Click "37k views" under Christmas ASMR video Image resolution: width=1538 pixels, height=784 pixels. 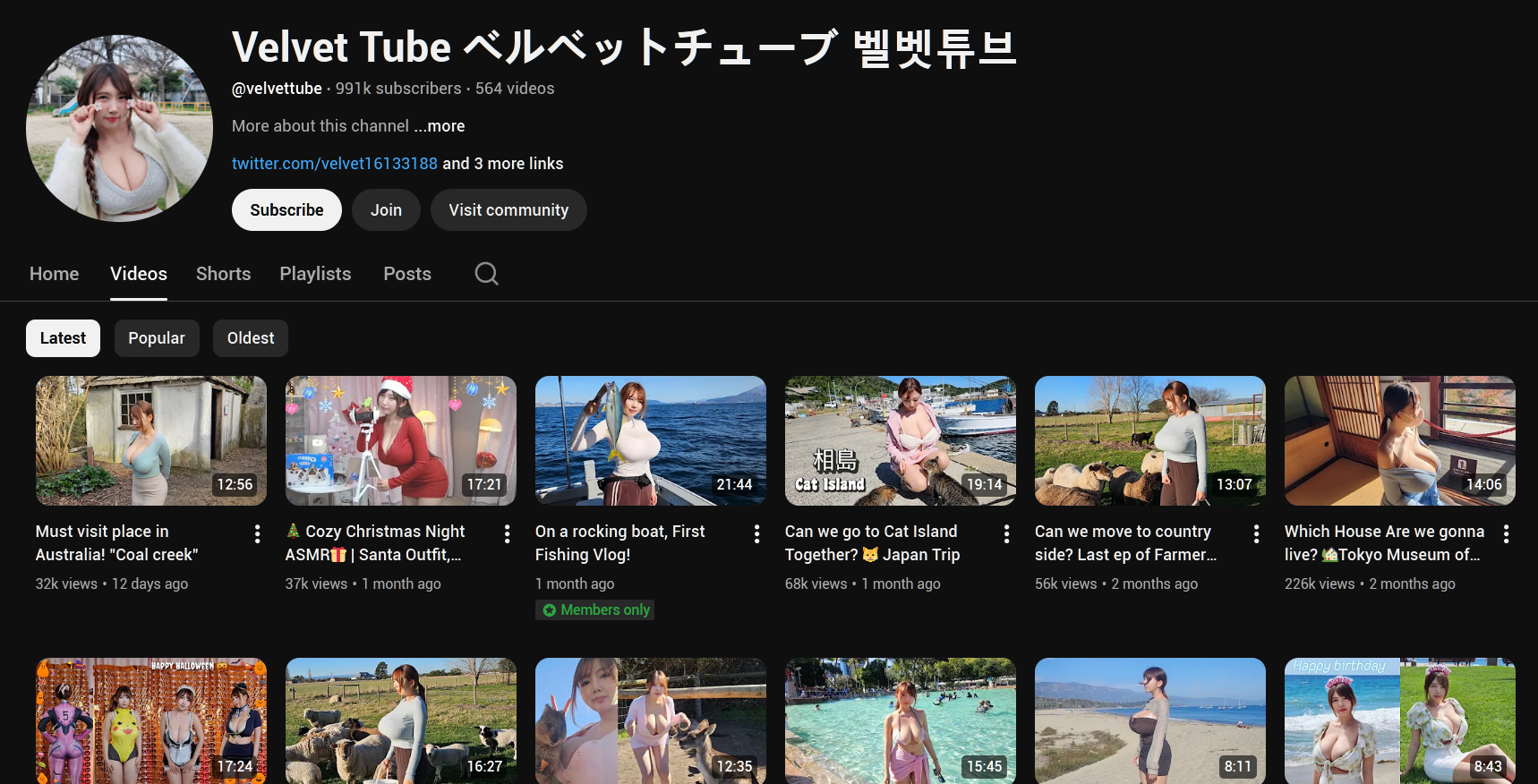316,584
